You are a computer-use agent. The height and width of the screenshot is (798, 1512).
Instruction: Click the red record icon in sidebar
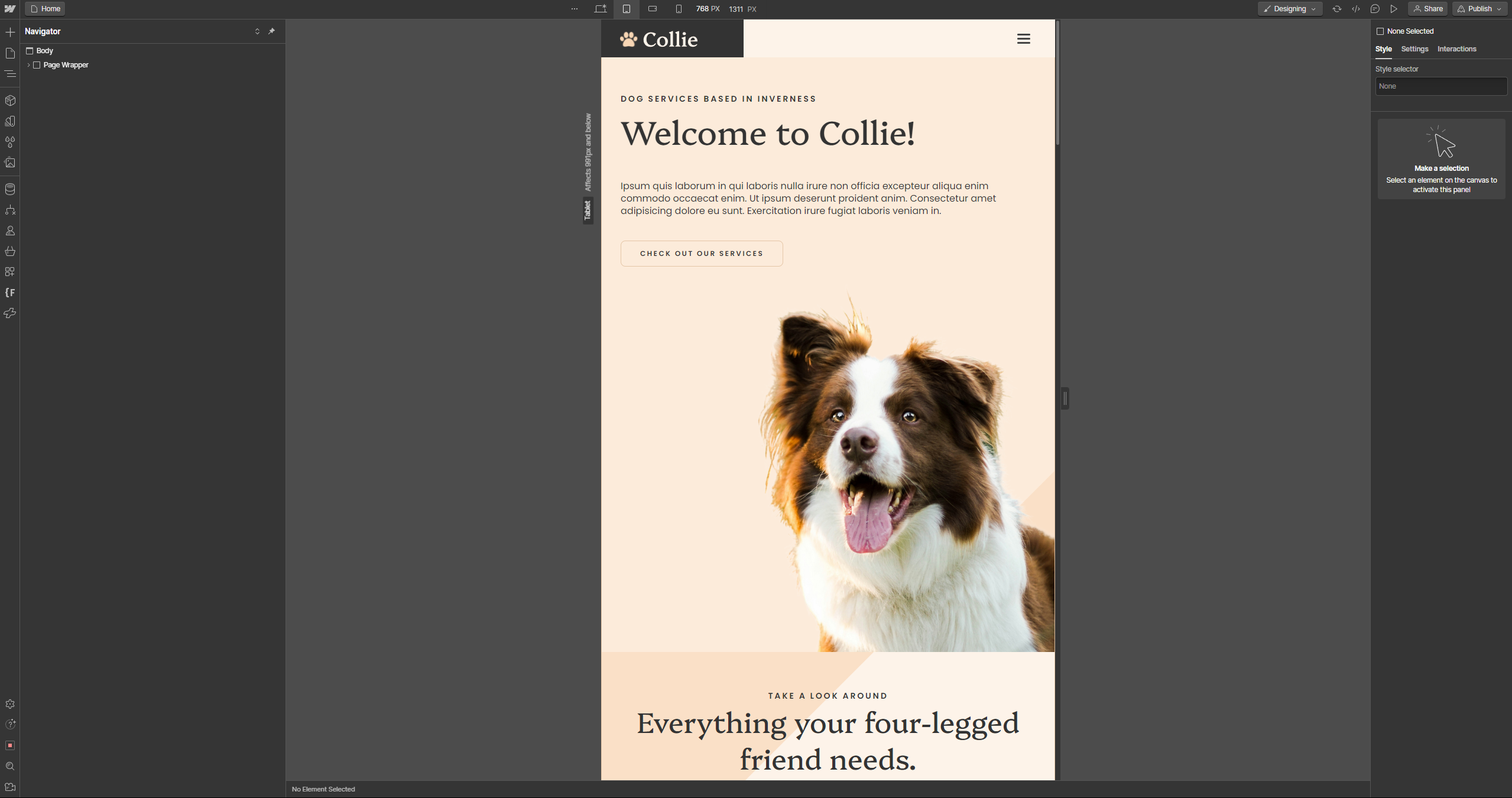(x=10, y=745)
